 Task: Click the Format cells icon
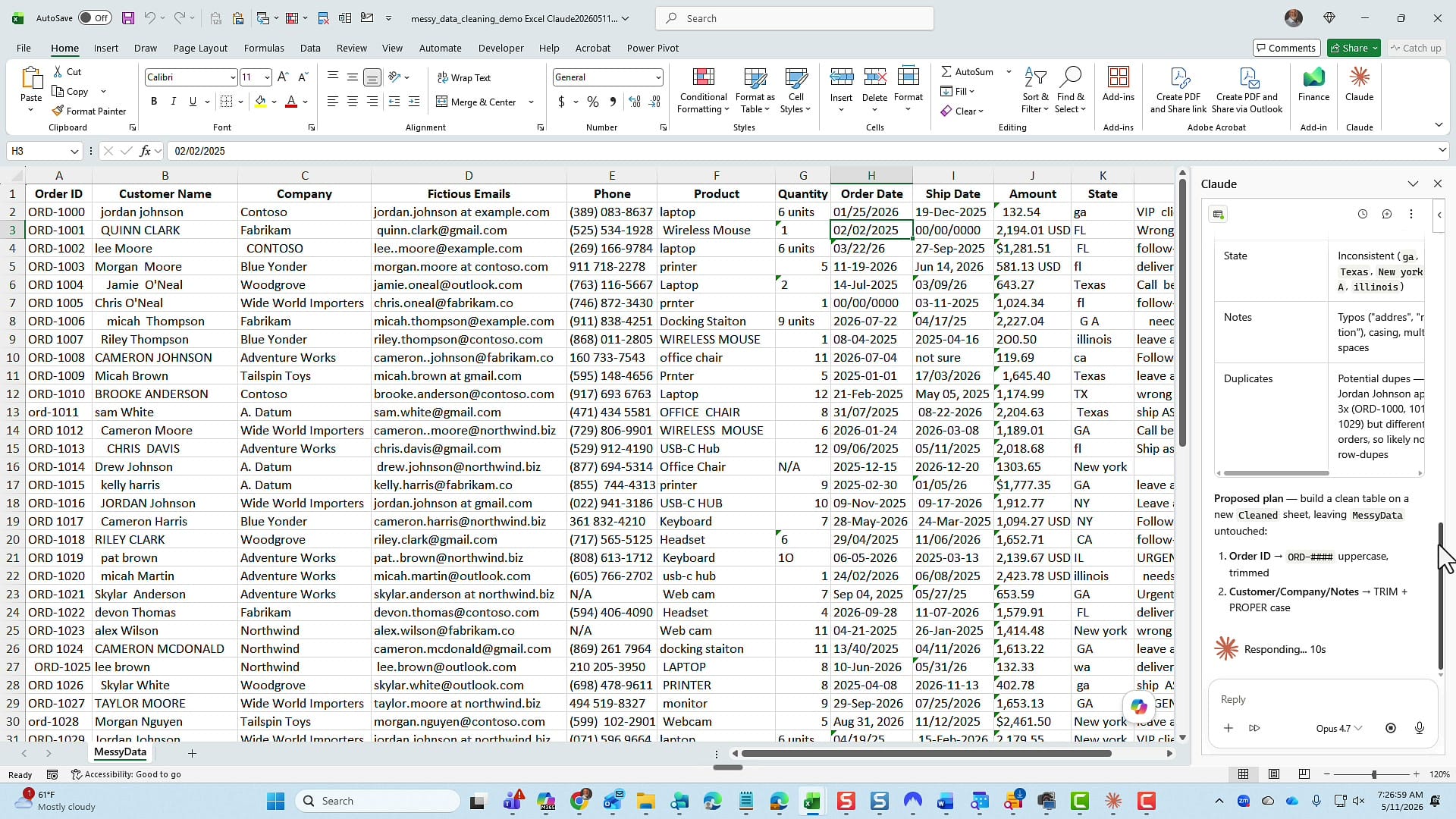click(x=908, y=77)
